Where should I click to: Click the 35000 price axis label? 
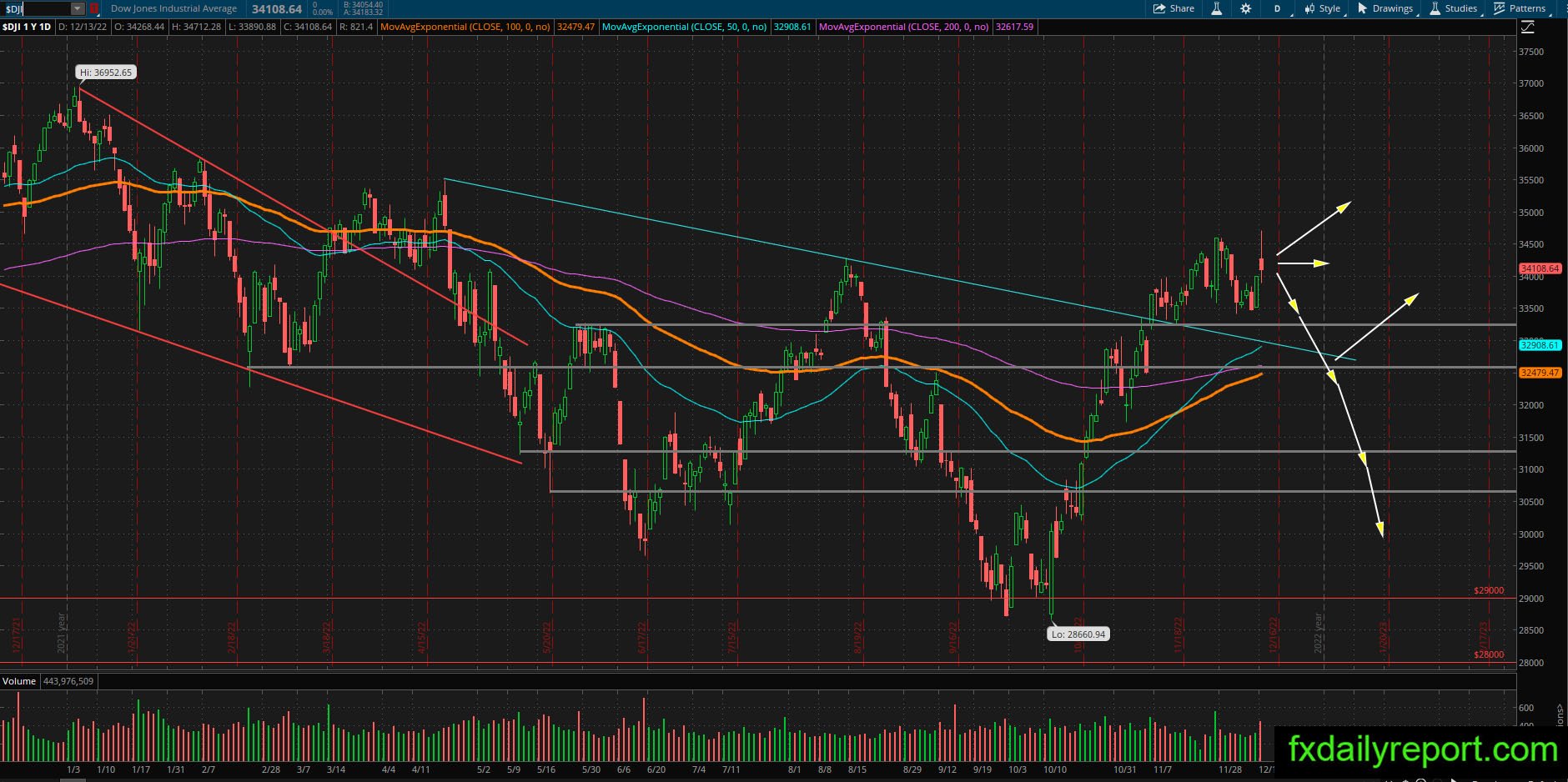(x=1530, y=213)
